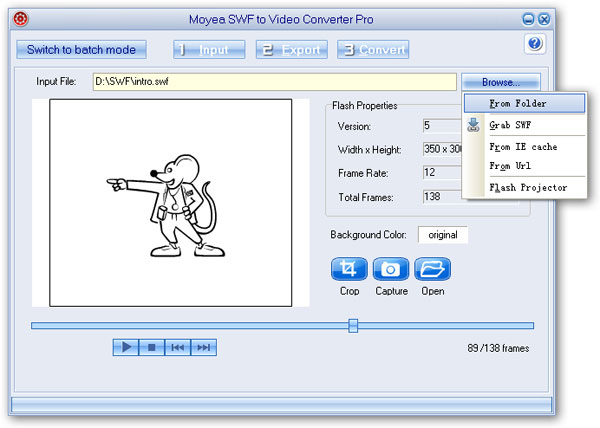
Task: Click the Grab SWF download icon
Action: pos(473,125)
